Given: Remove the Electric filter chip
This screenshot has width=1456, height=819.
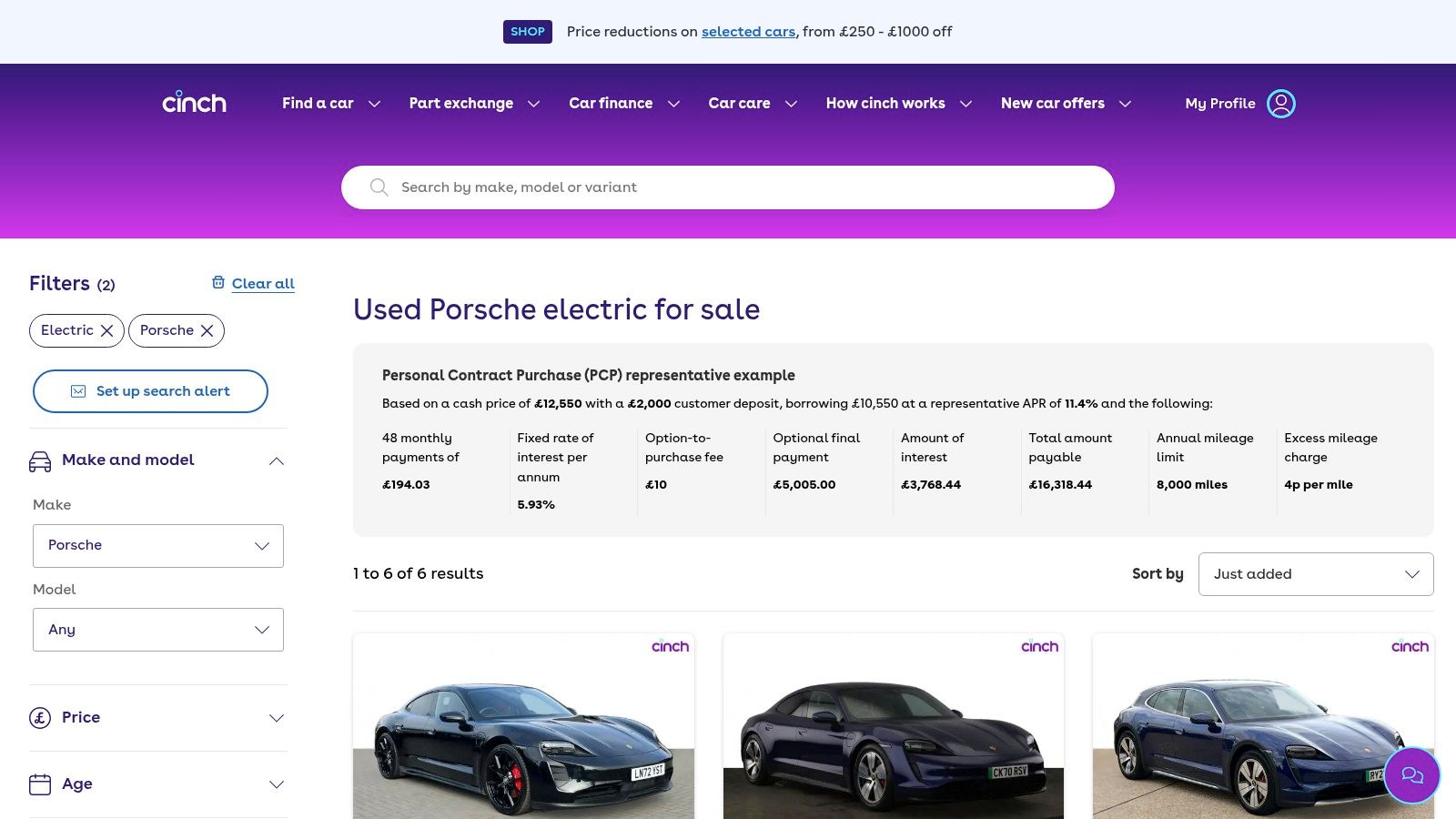Looking at the screenshot, I should click(x=106, y=330).
